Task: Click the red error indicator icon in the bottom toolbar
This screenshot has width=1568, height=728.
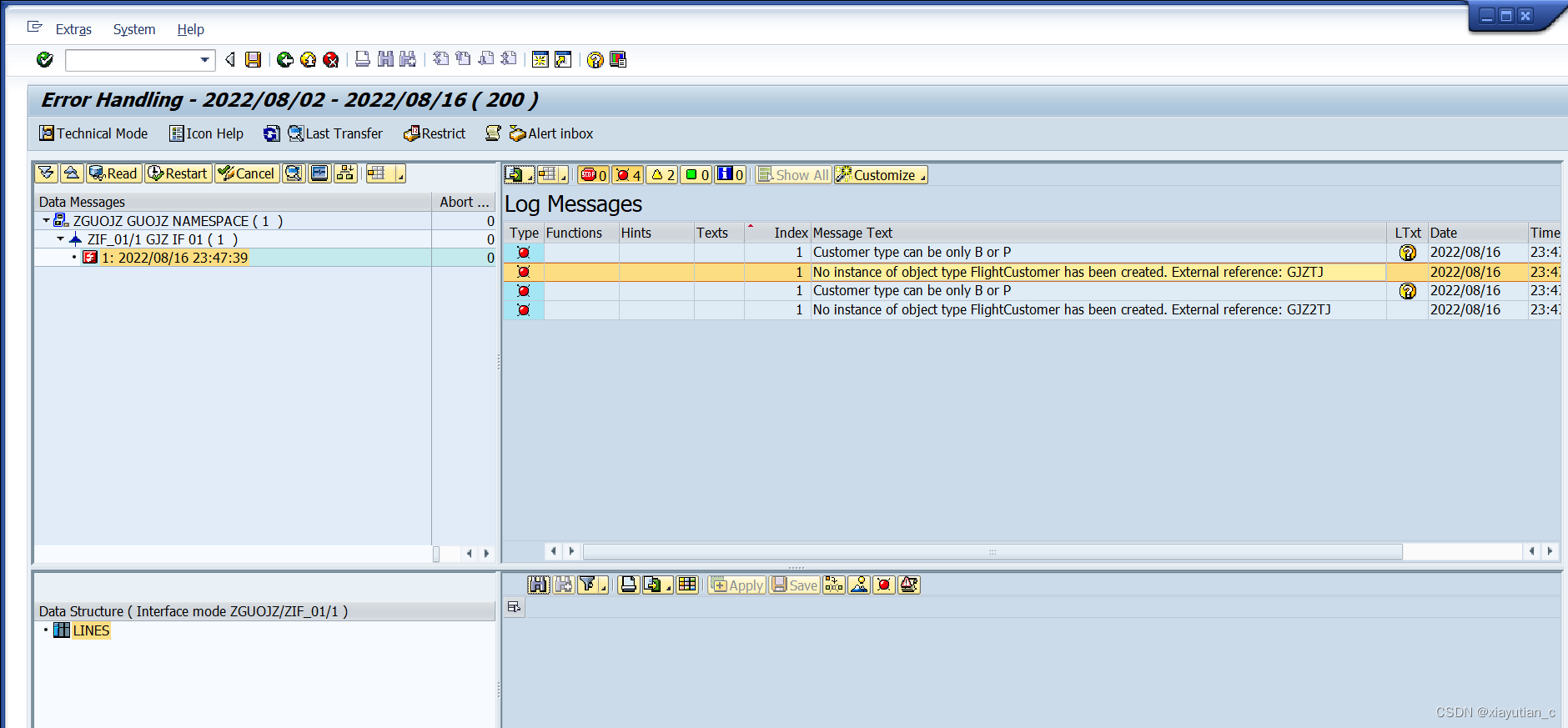Action: (884, 585)
